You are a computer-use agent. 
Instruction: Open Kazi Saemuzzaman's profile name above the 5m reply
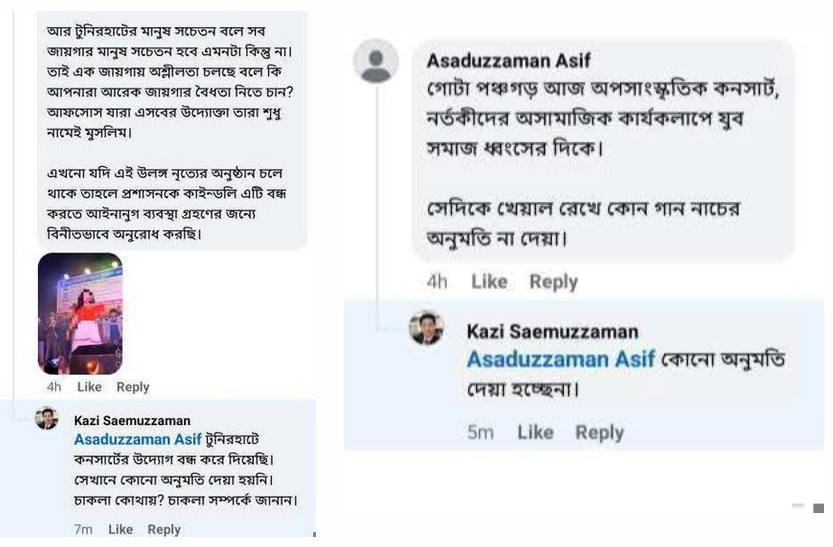tap(552, 331)
